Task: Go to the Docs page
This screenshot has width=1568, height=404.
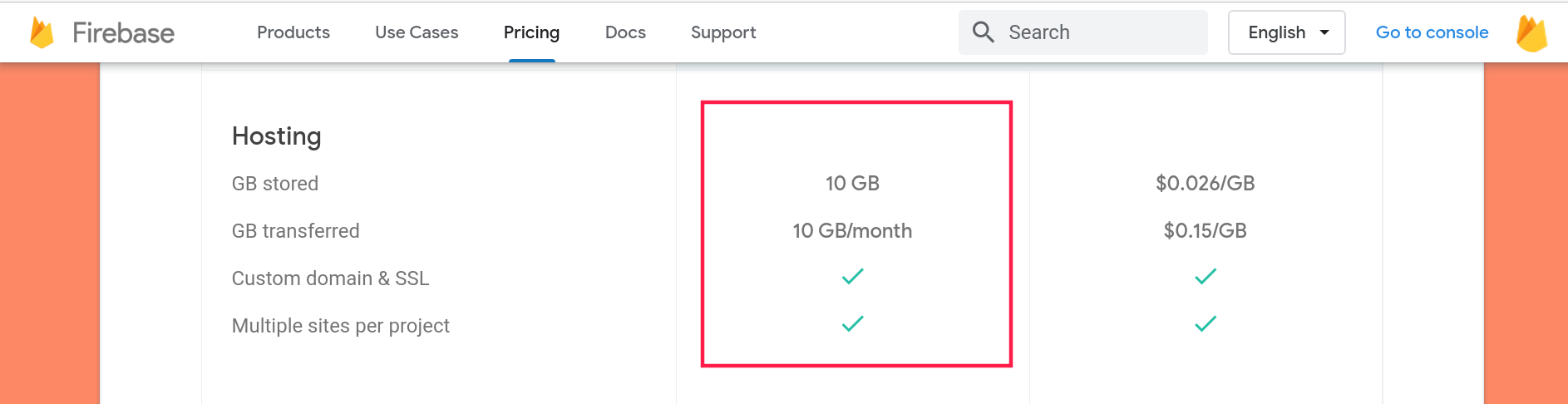Action: pos(625,32)
